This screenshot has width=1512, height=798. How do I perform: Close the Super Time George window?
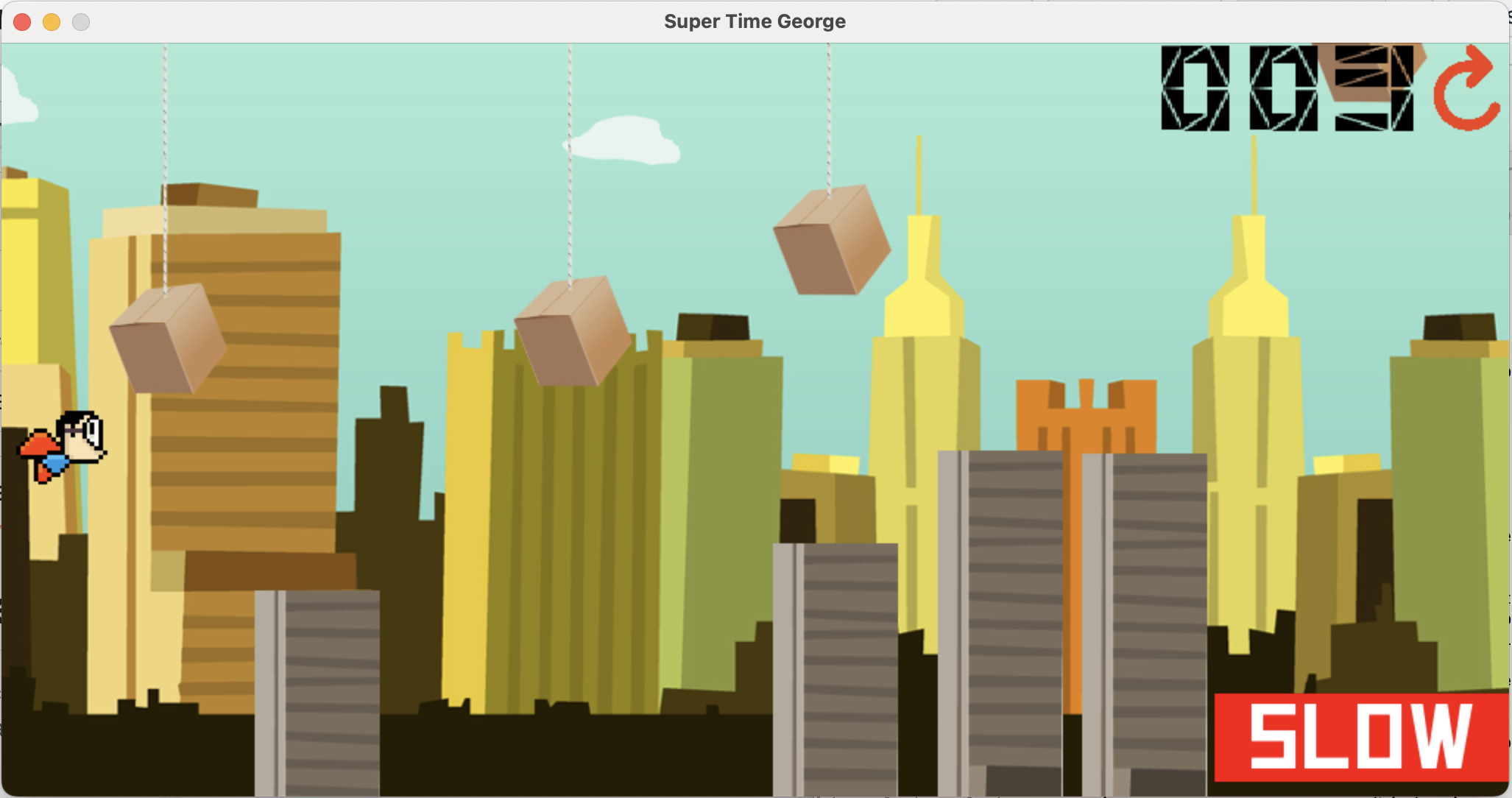22,22
